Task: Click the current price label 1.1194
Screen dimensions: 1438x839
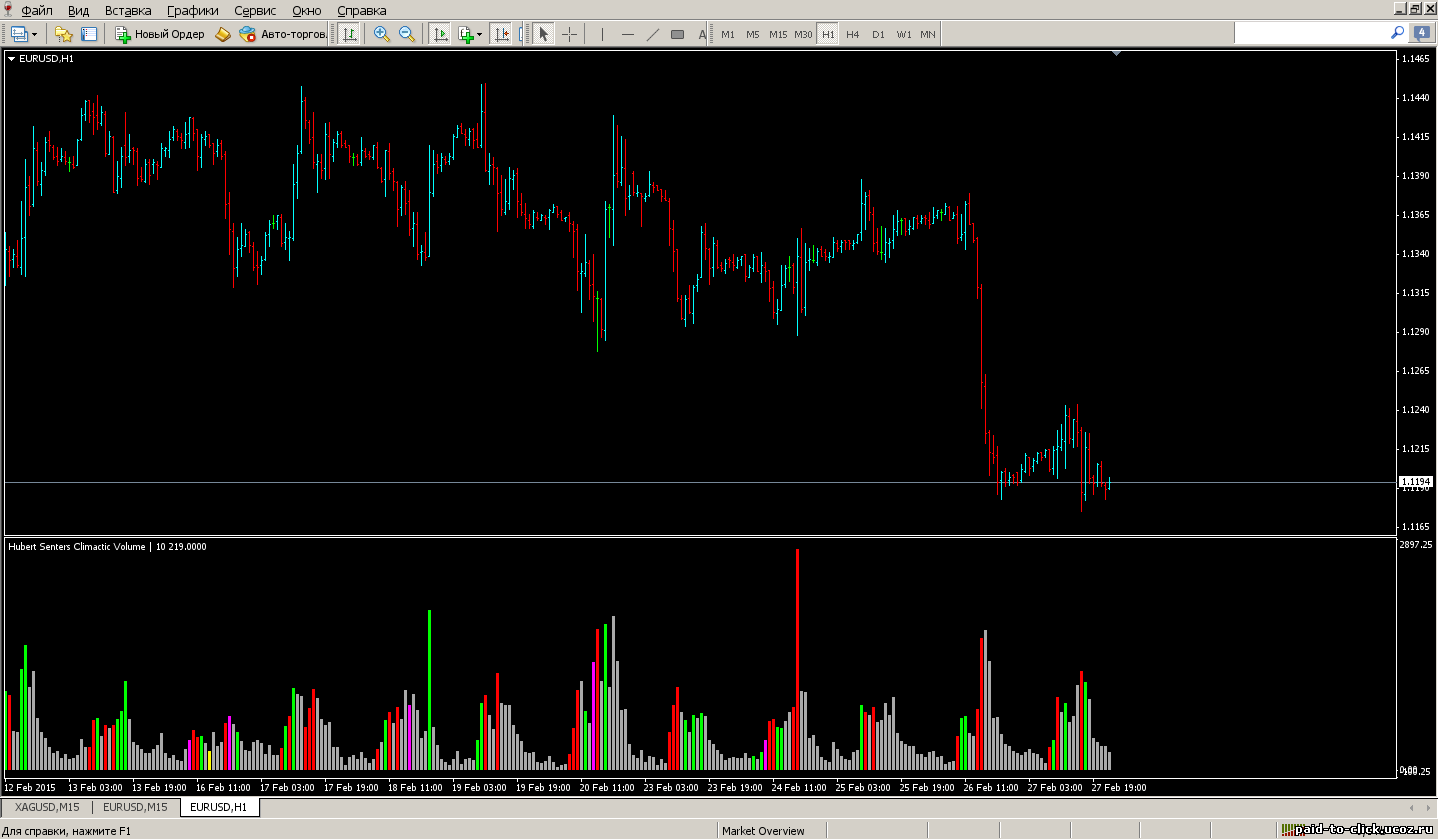Action: (x=1415, y=482)
